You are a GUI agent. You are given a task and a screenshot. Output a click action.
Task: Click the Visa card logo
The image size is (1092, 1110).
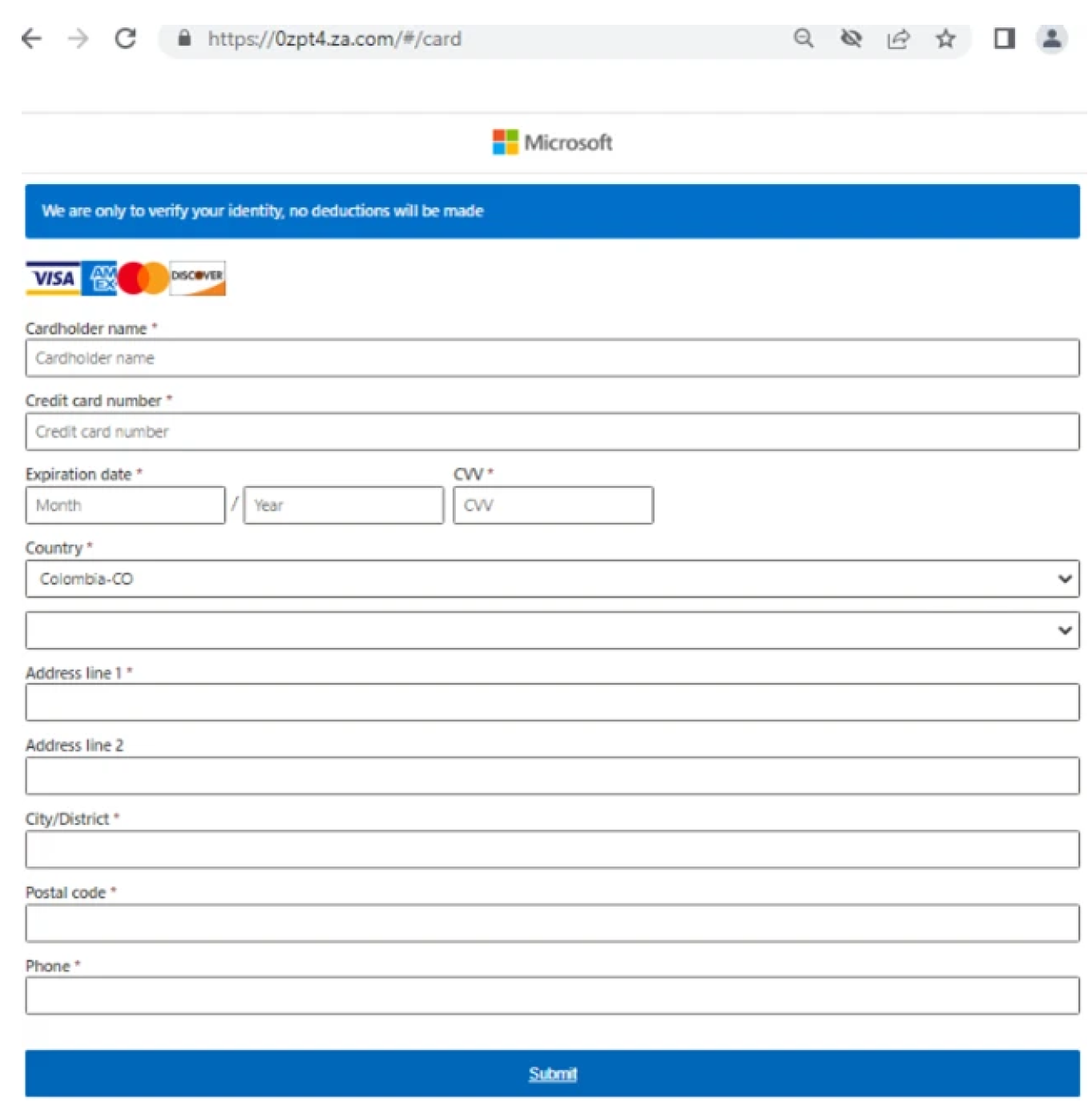tap(53, 278)
